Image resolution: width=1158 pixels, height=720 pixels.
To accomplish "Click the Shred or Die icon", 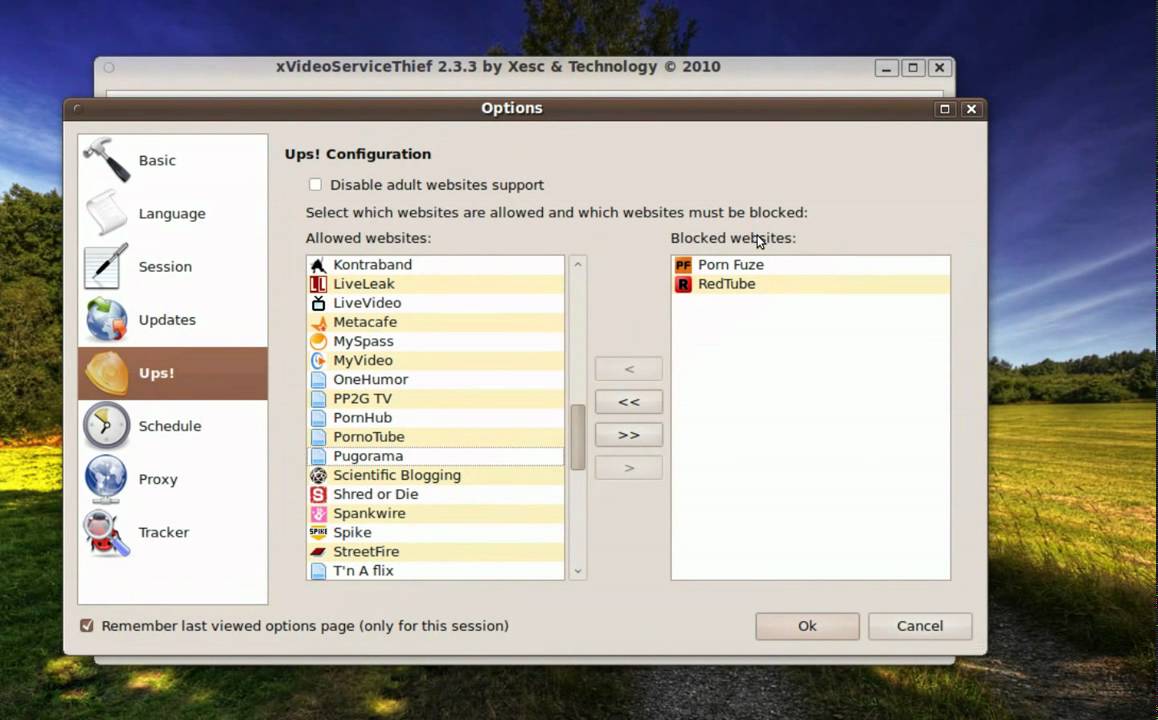I will (x=318, y=495).
